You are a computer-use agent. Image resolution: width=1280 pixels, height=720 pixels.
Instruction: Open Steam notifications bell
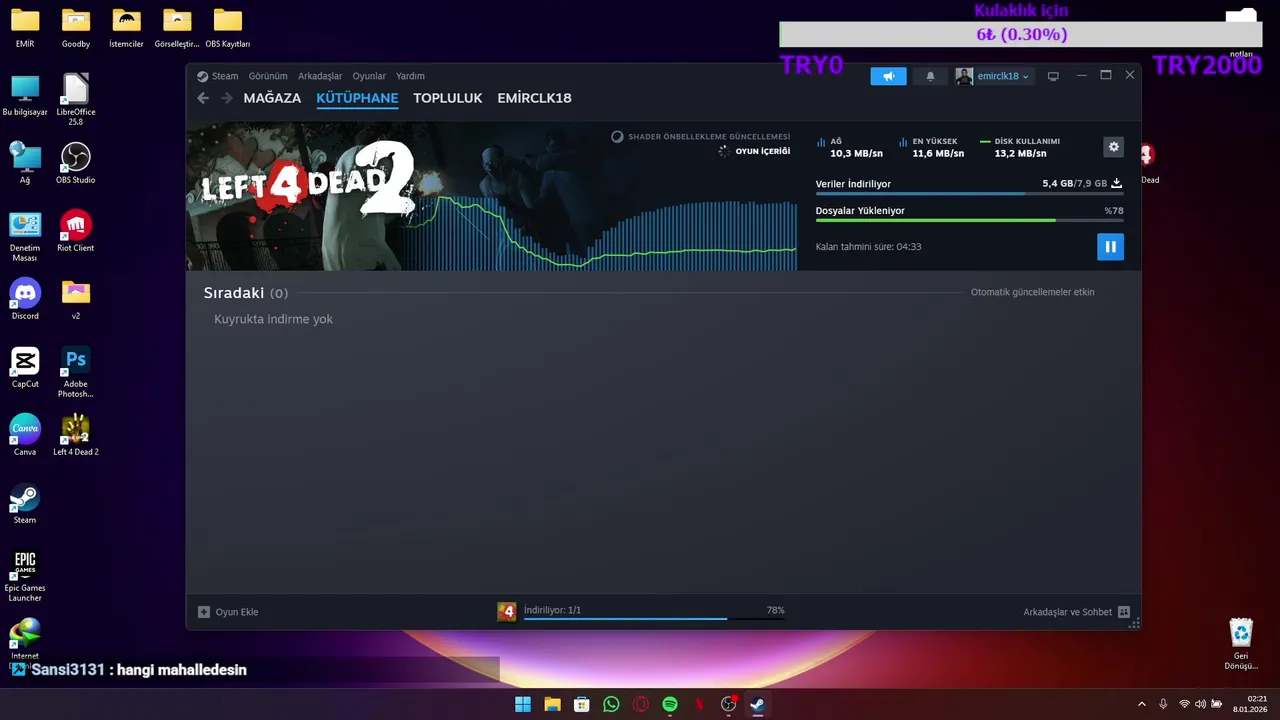(x=930, y=76)
